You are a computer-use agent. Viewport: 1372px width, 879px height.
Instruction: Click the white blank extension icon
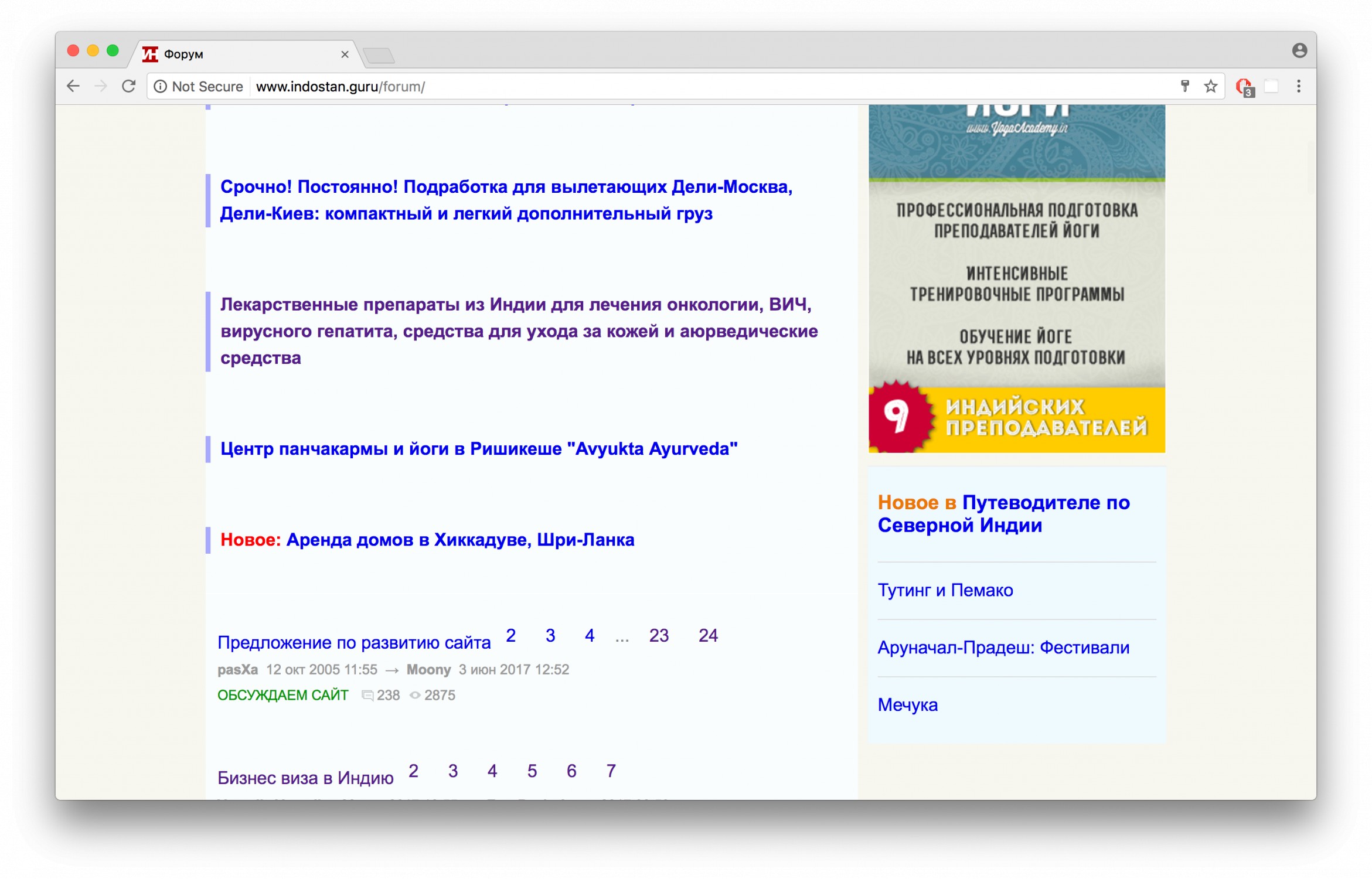[1271, 87]
